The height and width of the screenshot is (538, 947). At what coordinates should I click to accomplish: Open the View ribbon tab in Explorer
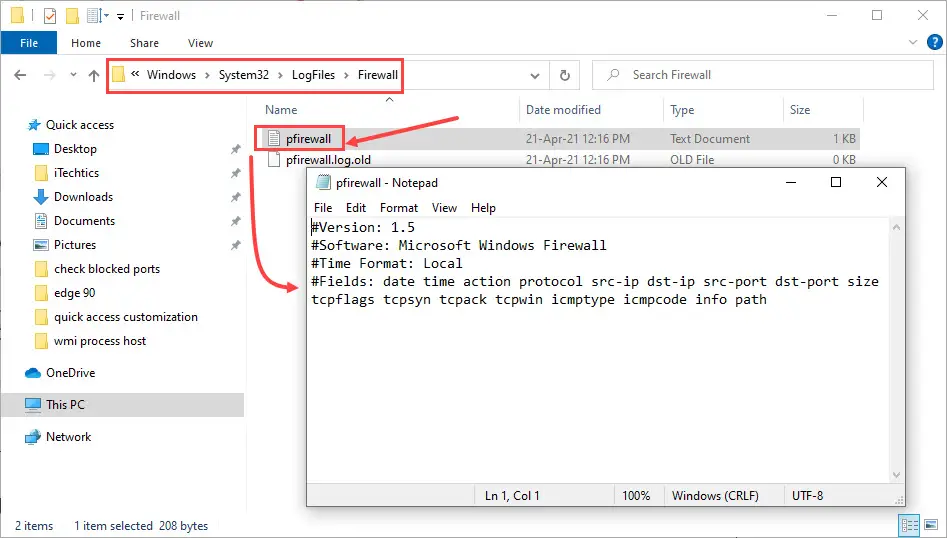(x=201, y=43)
